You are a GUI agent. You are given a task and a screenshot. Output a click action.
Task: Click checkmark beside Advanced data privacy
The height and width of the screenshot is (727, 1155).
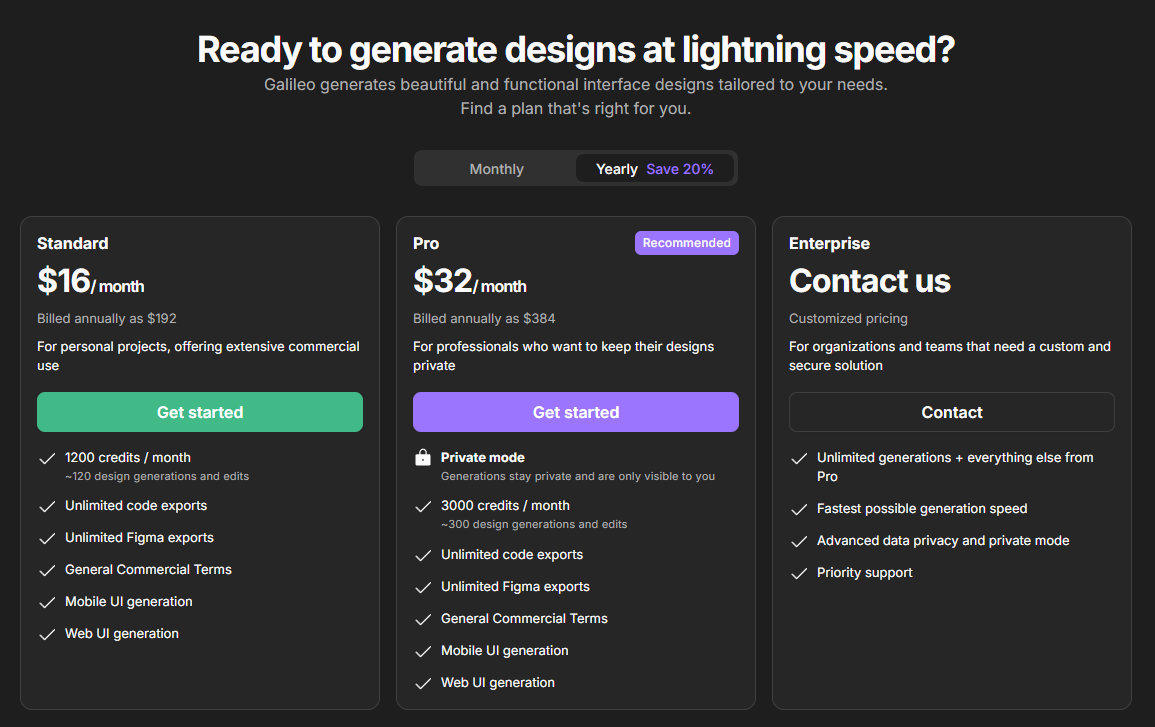coord(799,541)
